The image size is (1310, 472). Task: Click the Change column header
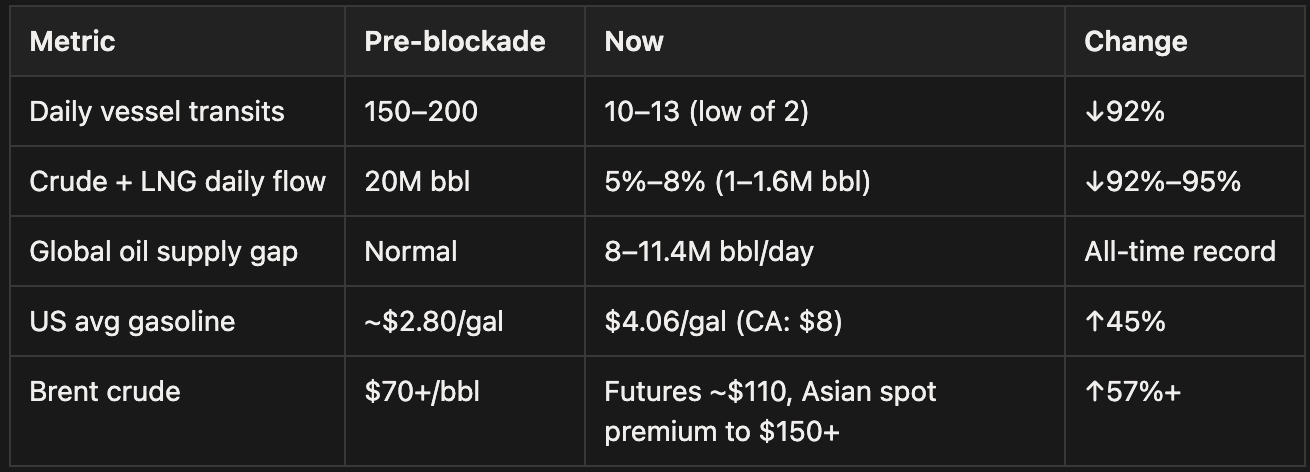1136,41
